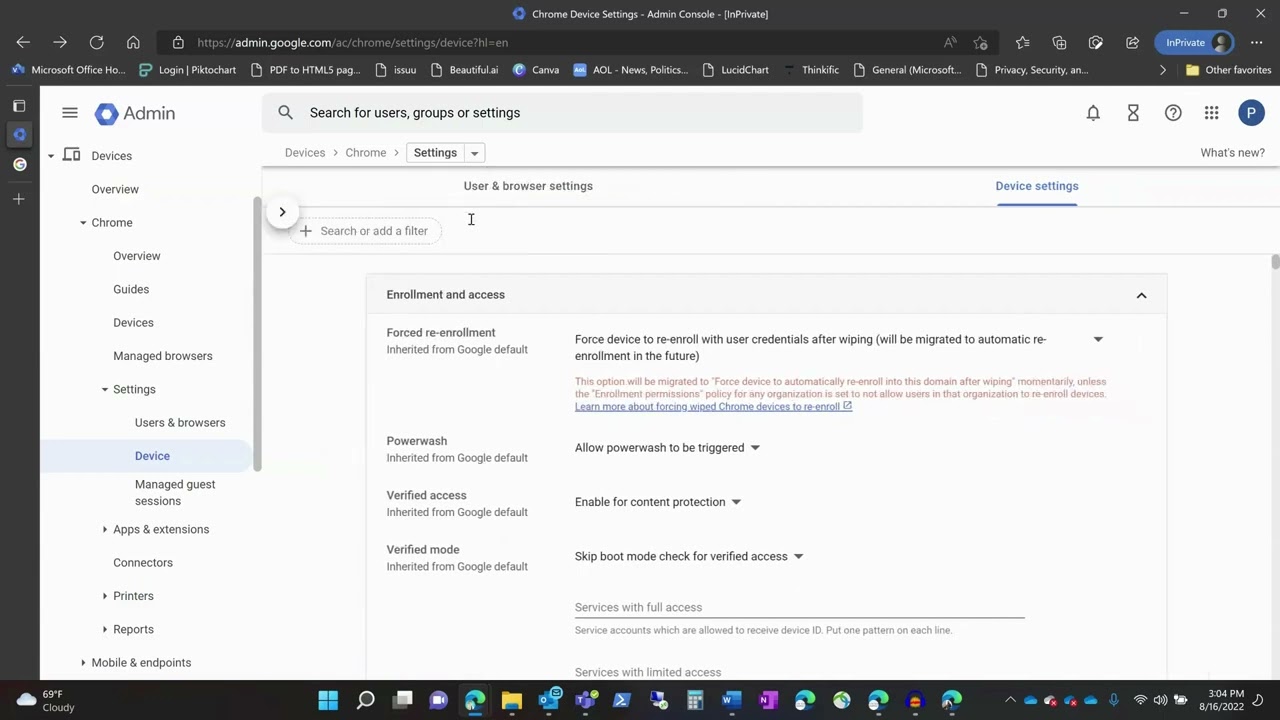Click the Devices breadcrumb link

305,153
